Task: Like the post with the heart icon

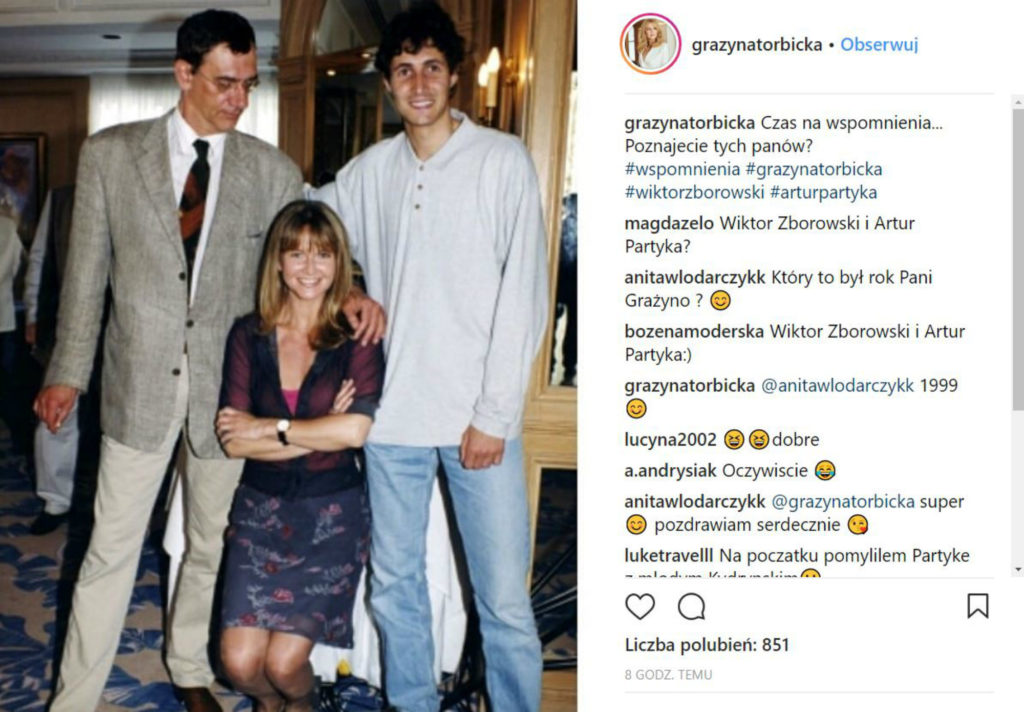Action: (x=640, y=607)
